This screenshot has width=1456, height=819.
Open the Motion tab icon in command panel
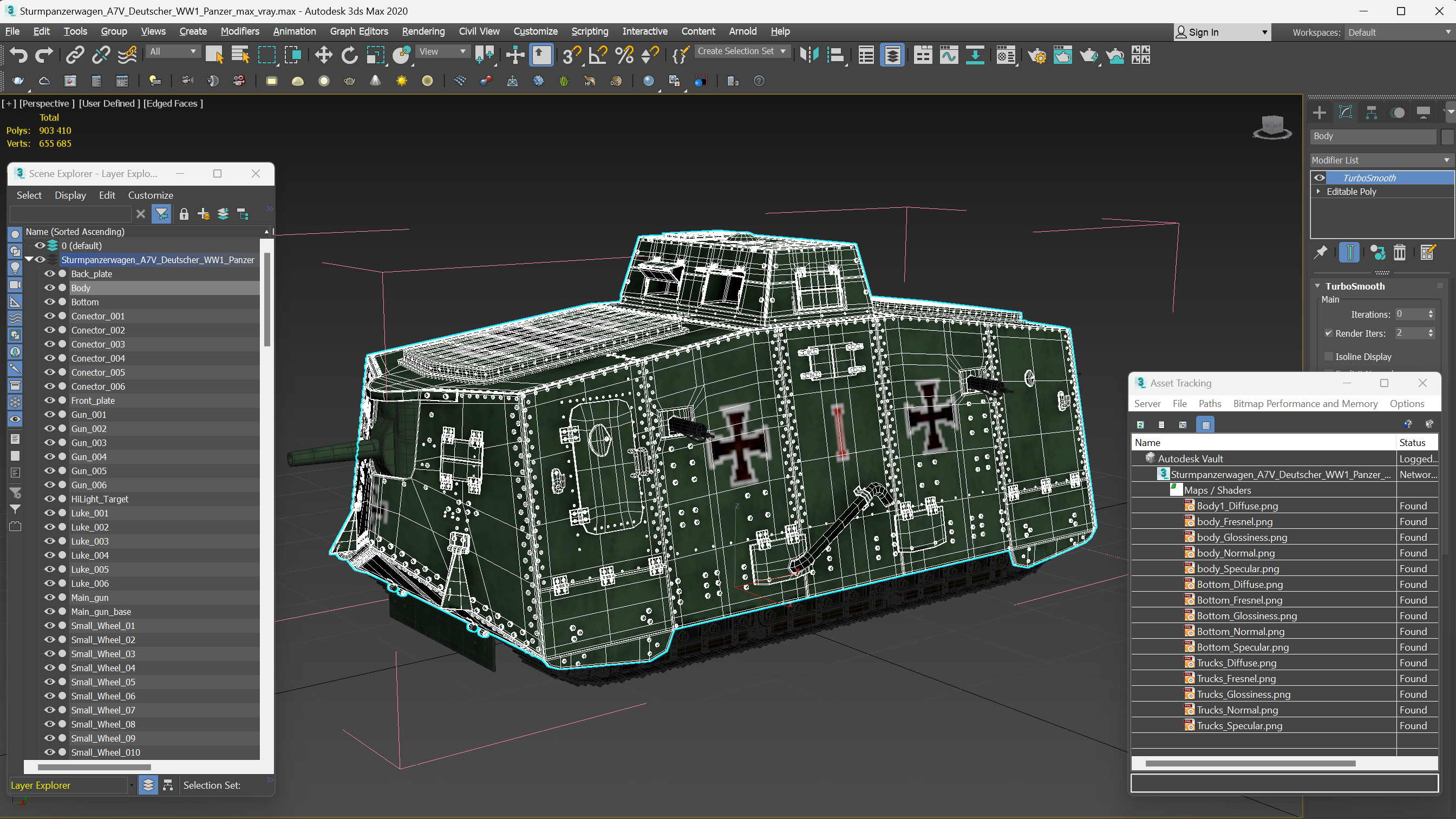point(1397,113)
